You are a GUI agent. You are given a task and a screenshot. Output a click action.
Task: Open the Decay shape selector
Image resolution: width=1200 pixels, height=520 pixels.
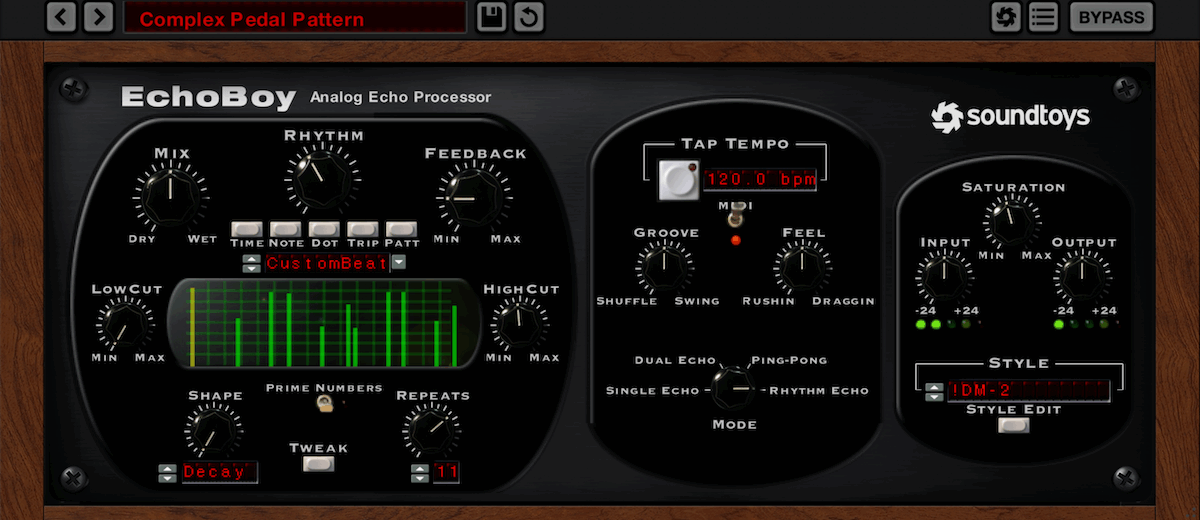[x=219, y=472]
